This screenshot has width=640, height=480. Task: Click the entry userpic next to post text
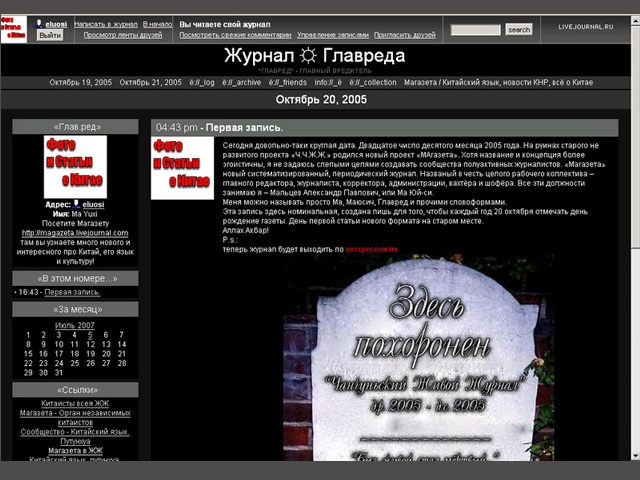click(182, 168)
